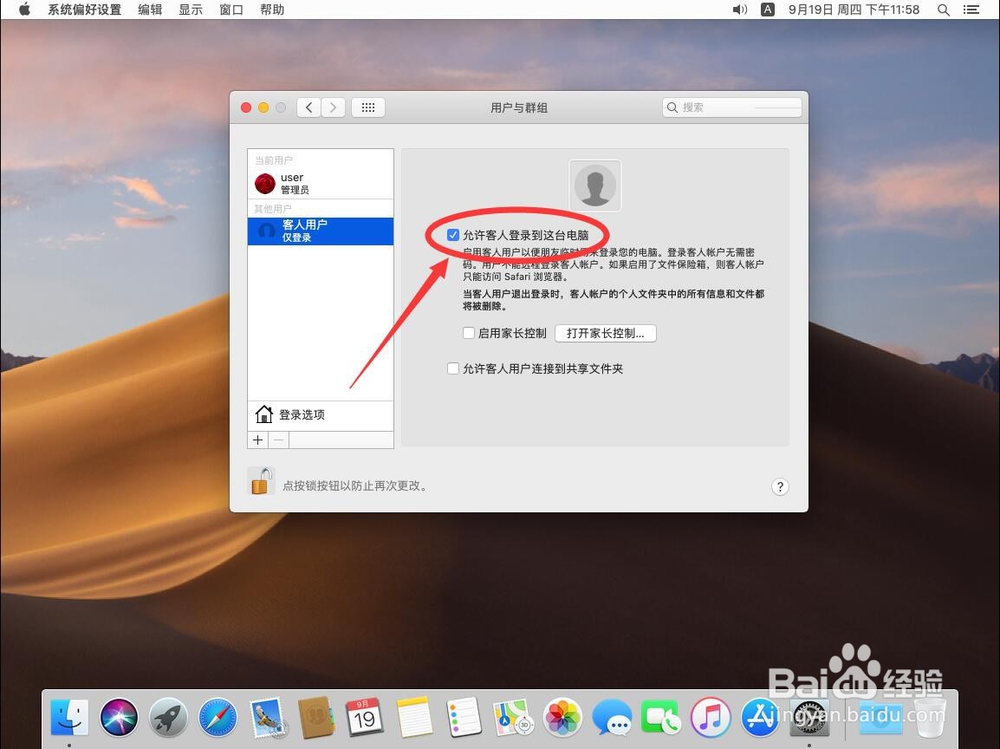Open the show-all preferences grid icon
This screenshot has height=749, width=1000.
368,107
